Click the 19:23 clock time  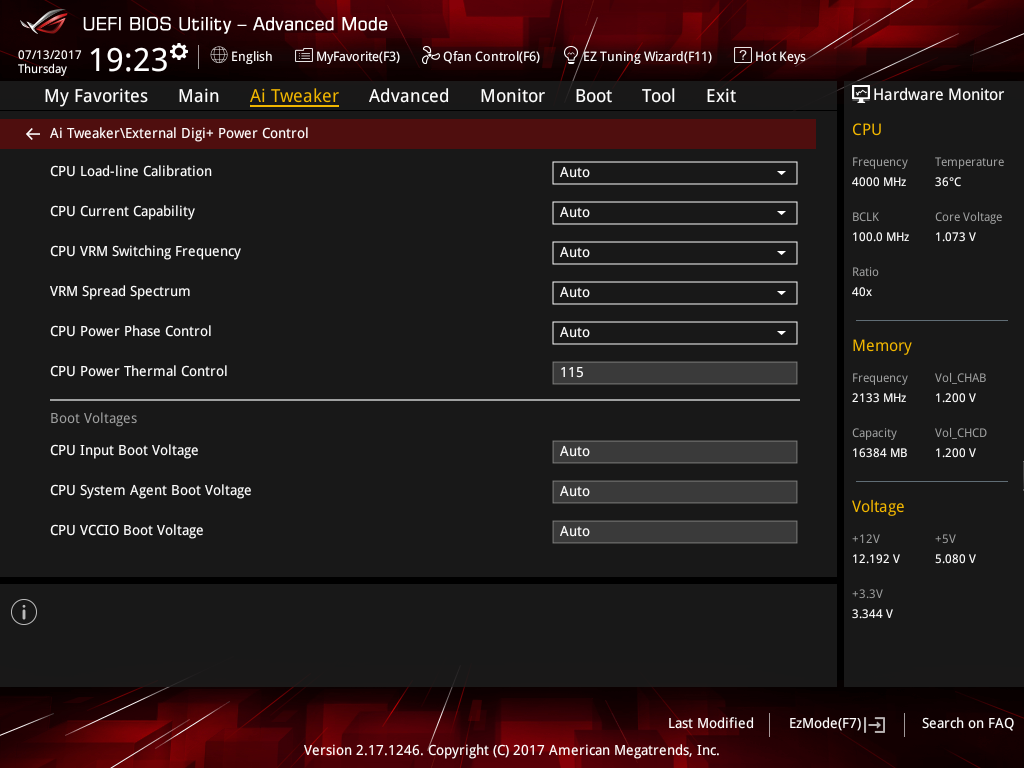pyautogui.click(x=129, y=59)
